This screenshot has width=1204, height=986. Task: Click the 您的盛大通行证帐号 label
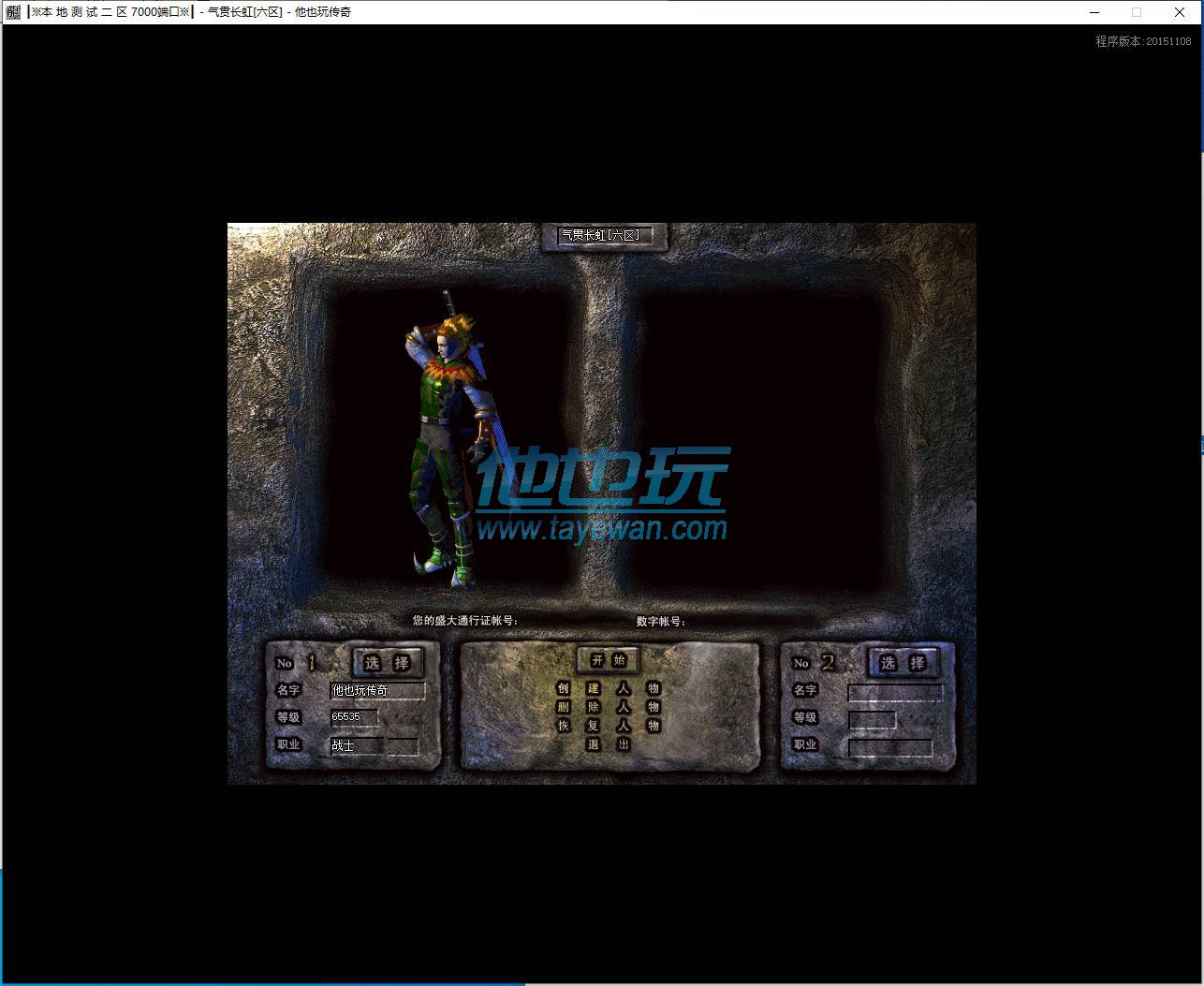[x=465, y=621]
